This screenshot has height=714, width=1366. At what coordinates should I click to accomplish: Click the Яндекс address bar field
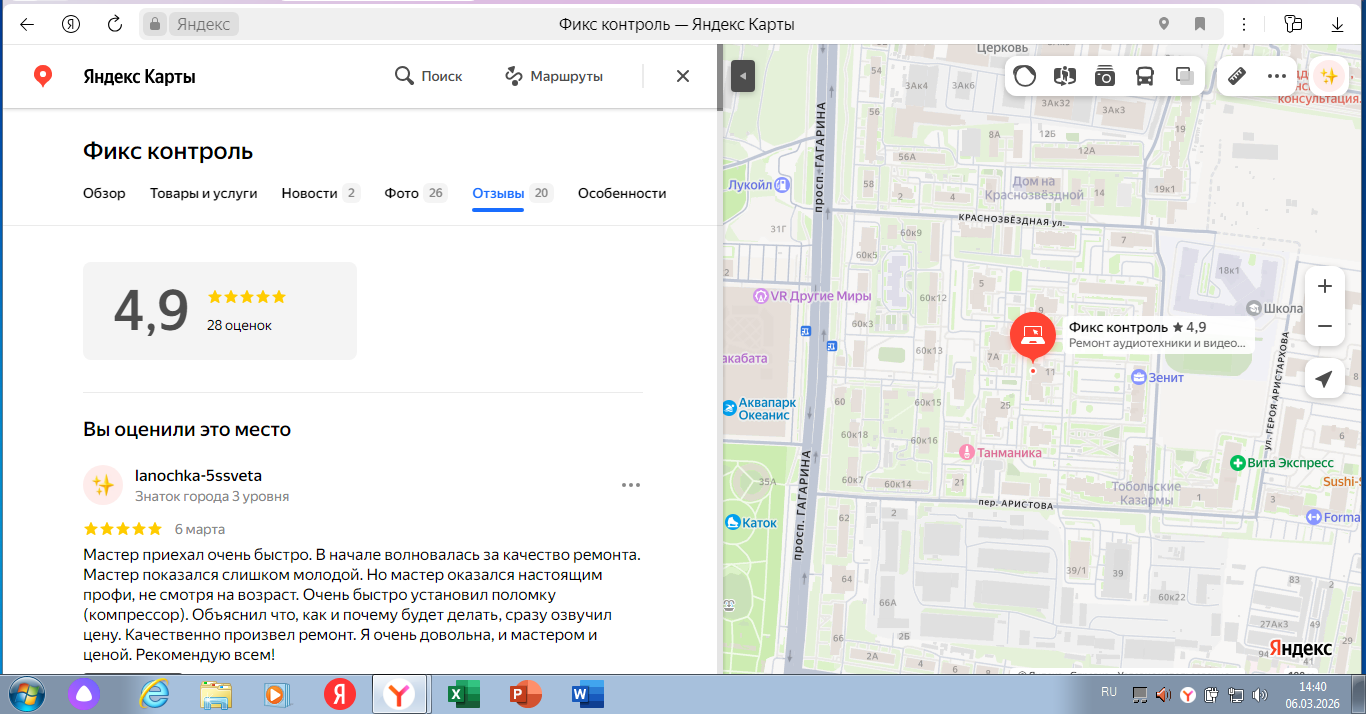tap(683, 24)
